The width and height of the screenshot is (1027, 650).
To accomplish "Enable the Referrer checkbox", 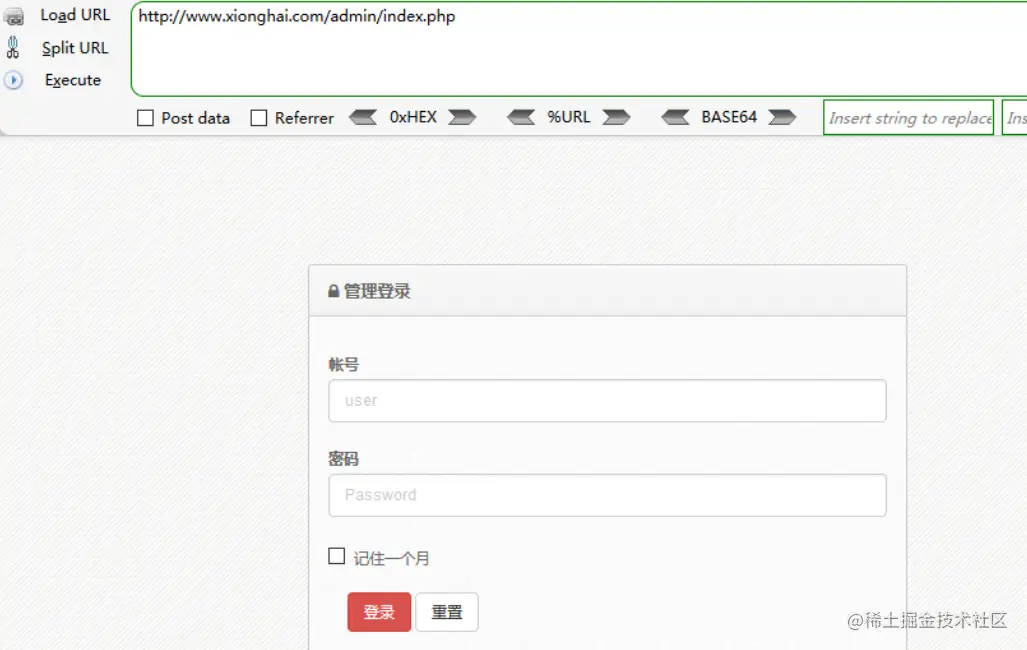I will click(259, 118).
